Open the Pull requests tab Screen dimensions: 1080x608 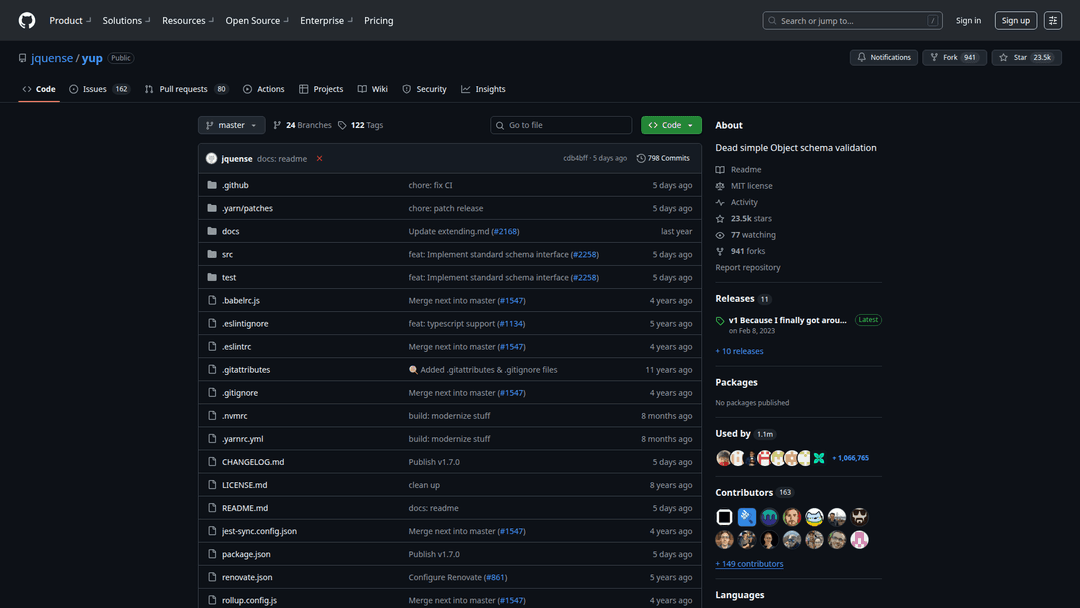[186, 89]
